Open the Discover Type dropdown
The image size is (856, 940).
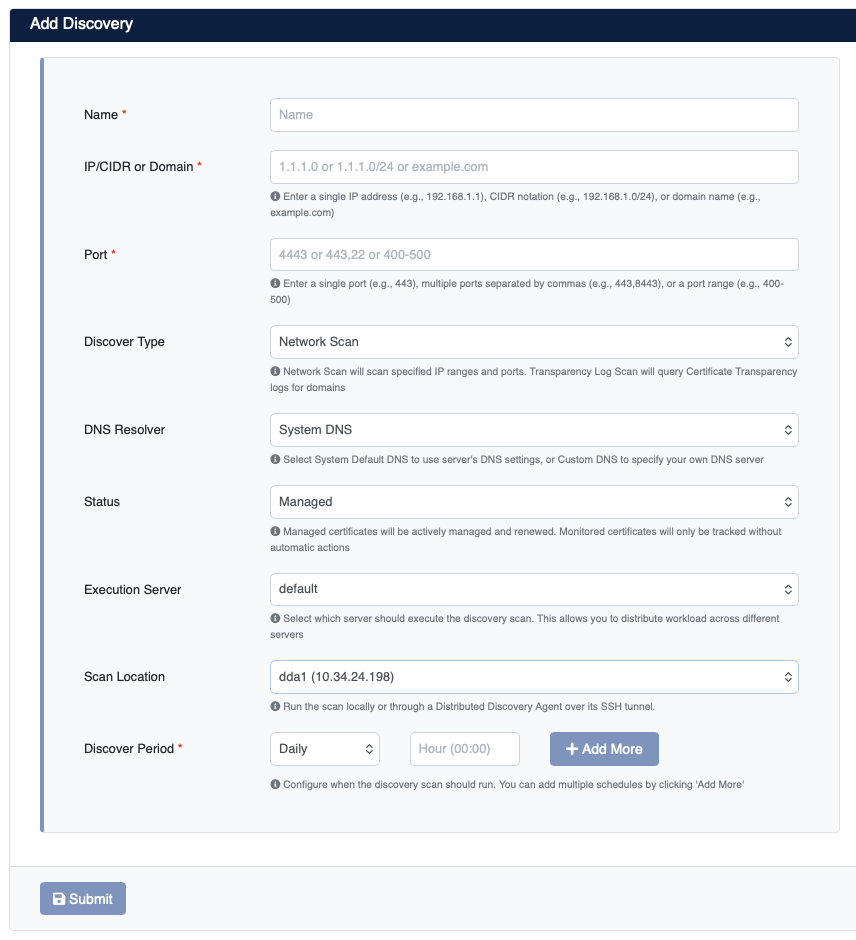(534, 342)
